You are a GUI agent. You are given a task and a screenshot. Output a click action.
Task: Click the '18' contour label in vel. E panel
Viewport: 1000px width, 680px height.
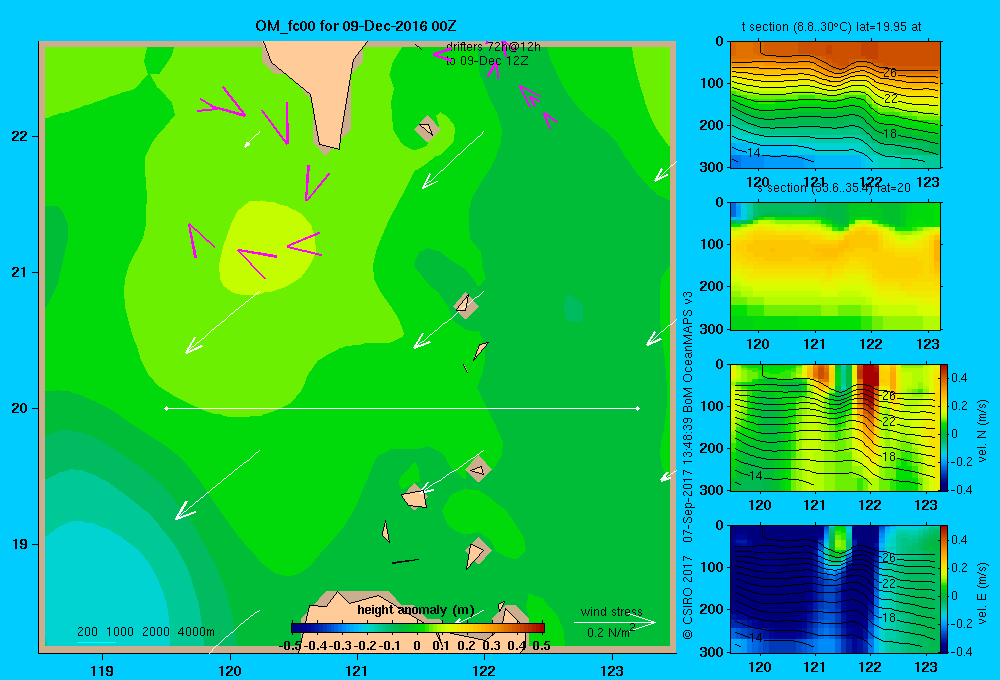click(x=889, y=617)
